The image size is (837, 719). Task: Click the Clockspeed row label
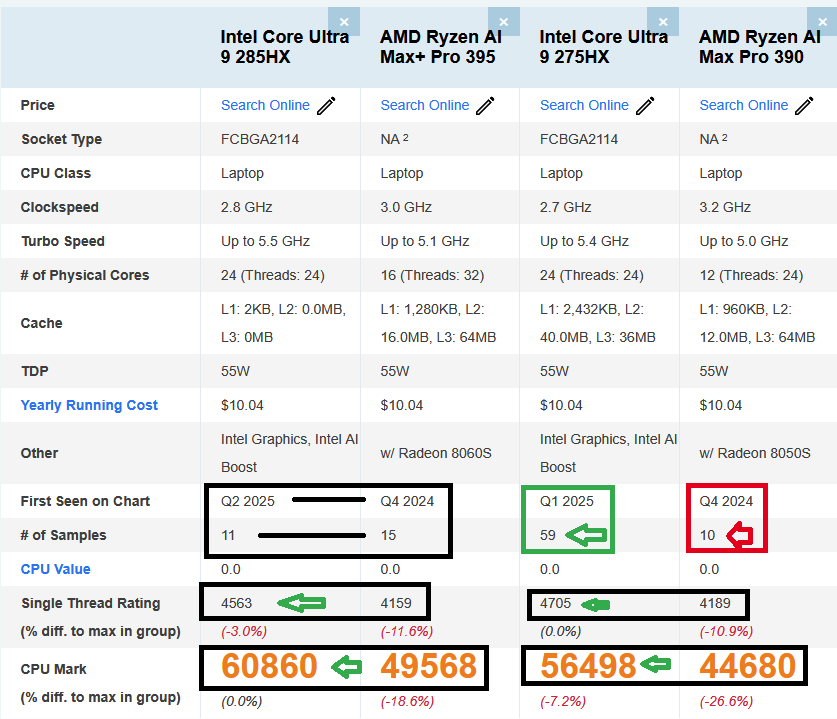tap(60, 207)
